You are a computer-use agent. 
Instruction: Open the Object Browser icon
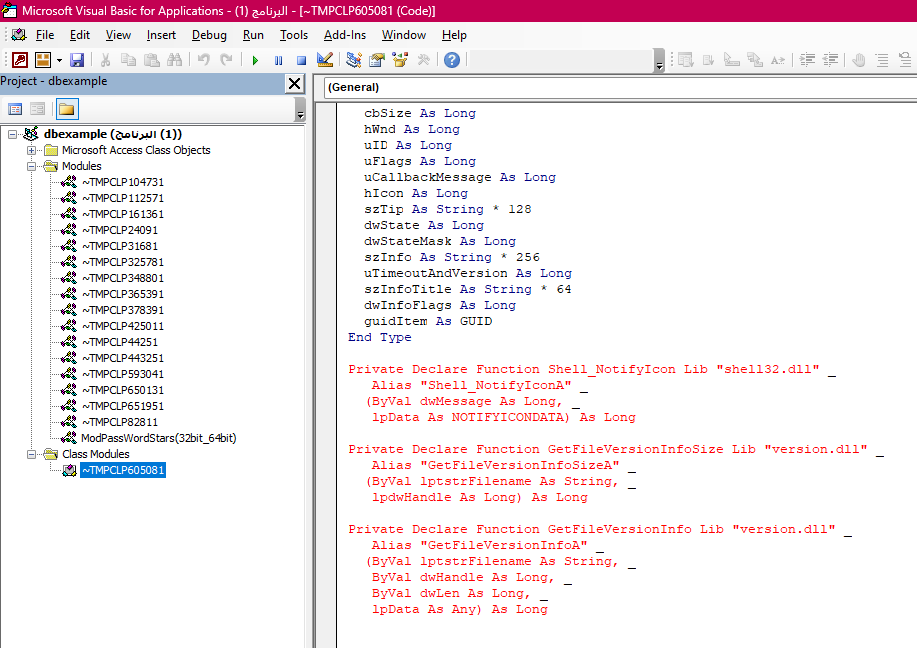coord(400,60)
